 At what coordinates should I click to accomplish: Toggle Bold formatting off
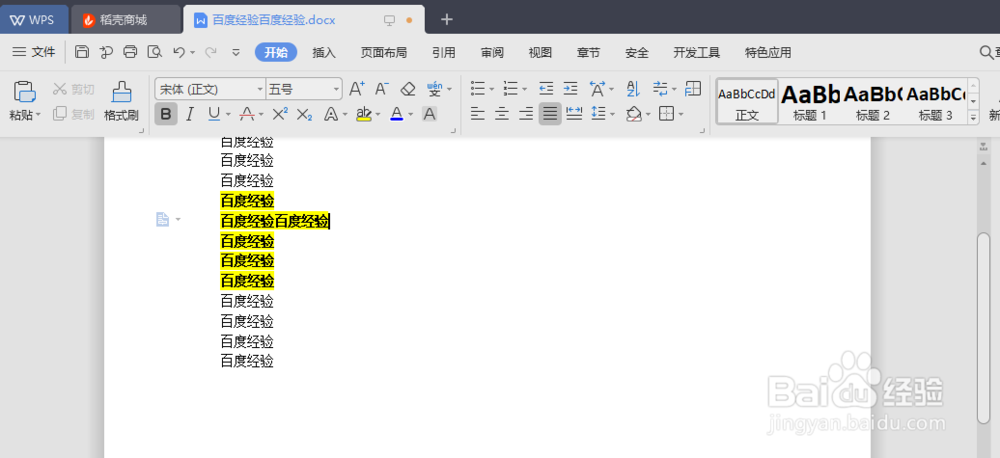click(x=166, y=114)
